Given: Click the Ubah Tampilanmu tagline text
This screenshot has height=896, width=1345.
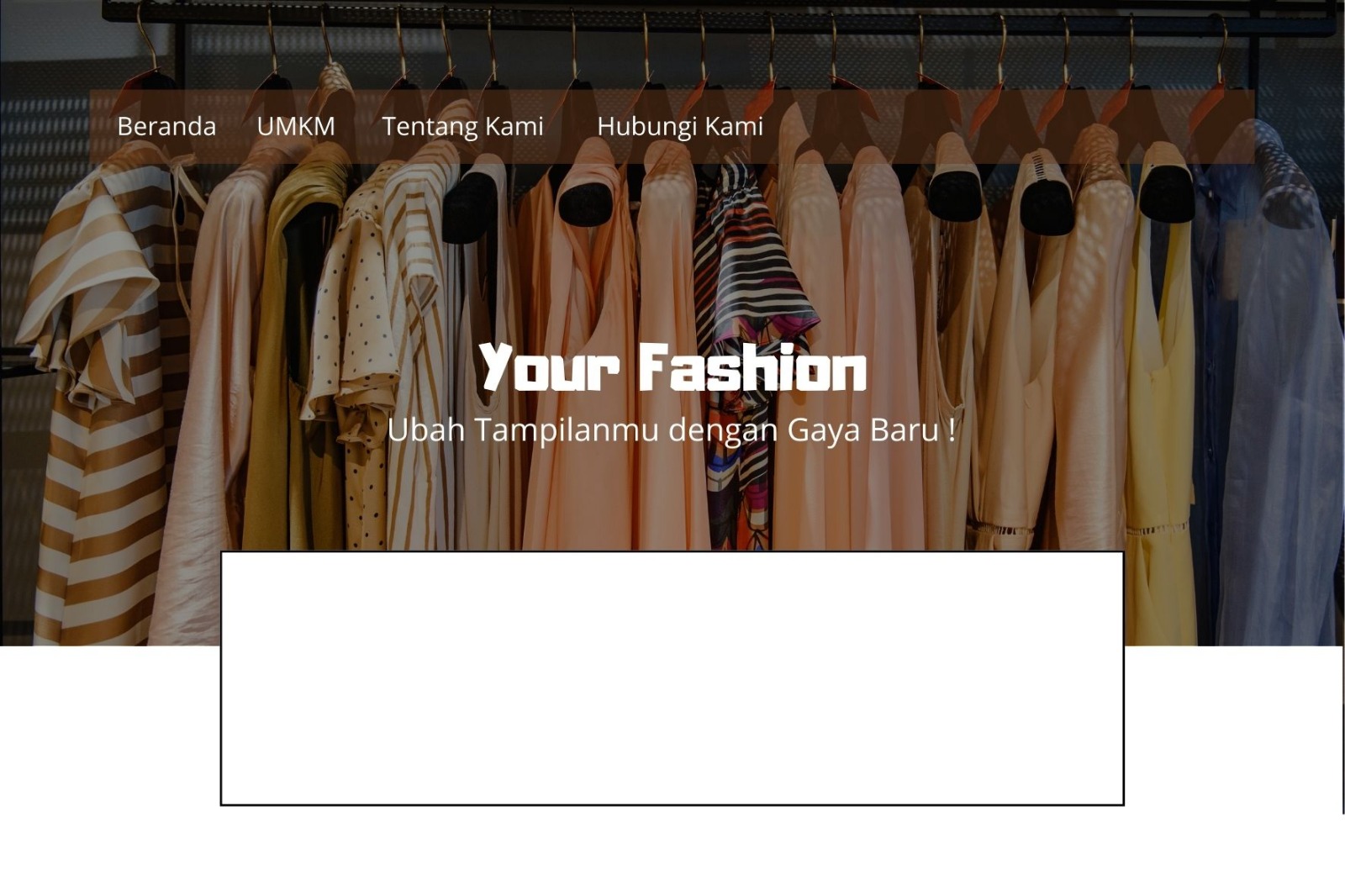Looking at the screenshot, I should (671, 430).
